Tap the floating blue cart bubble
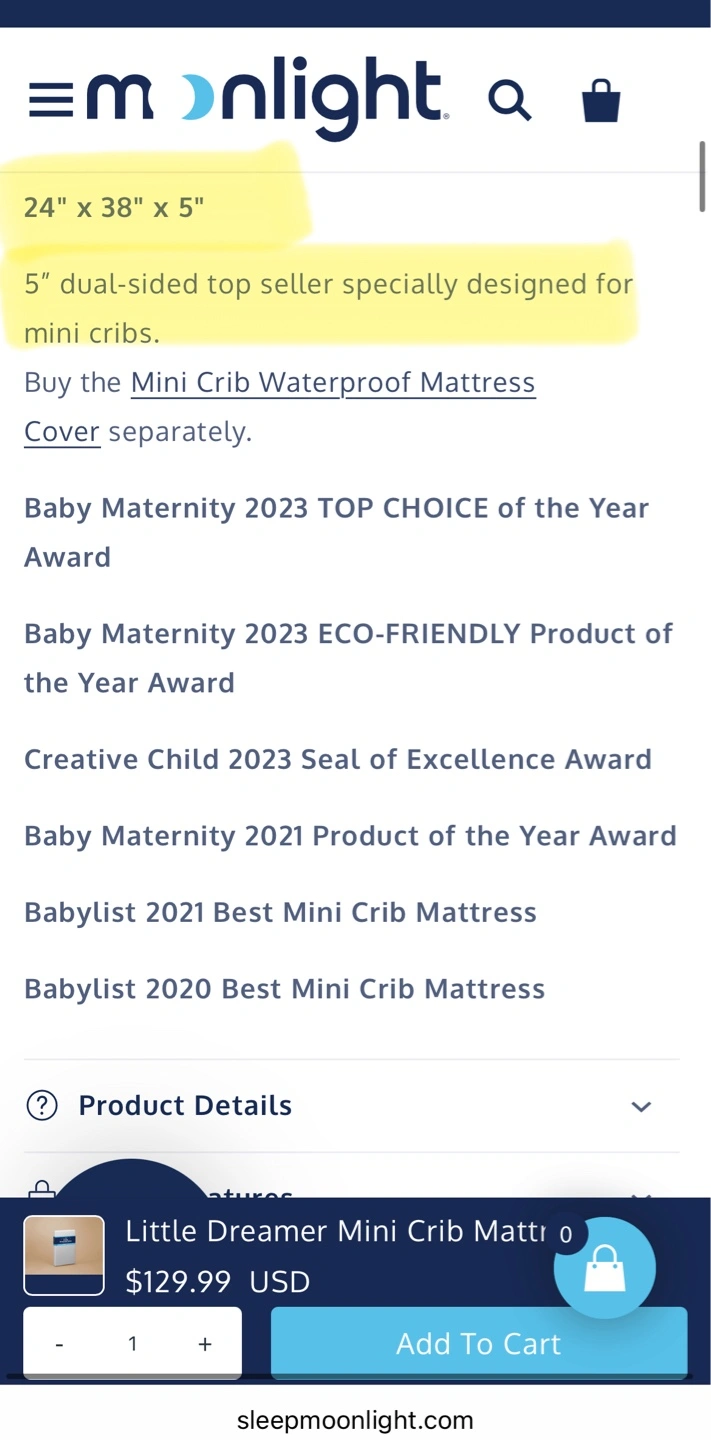This screenshot has width=711, height=1440. coord(605,1270)
